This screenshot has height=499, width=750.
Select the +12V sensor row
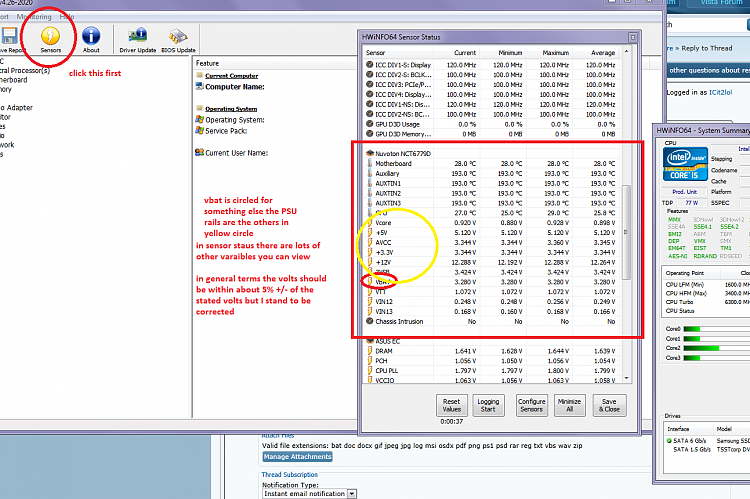point(493,263)
